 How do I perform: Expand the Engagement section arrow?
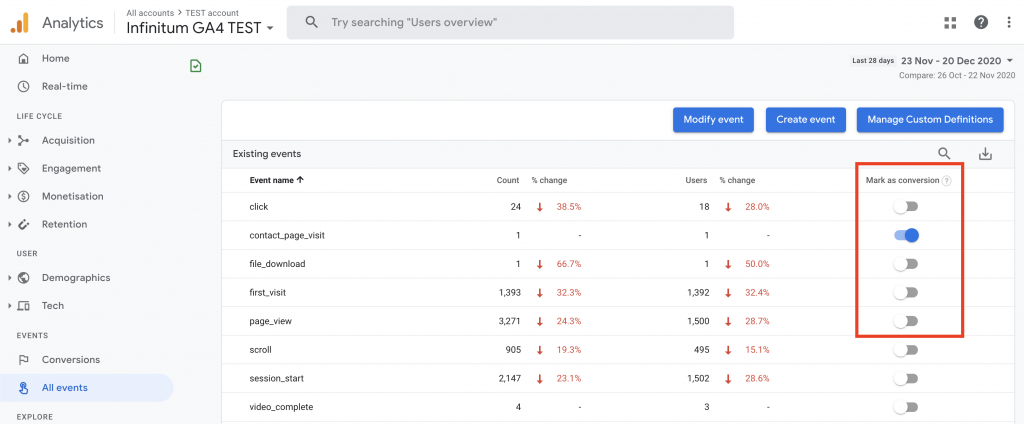10,169
